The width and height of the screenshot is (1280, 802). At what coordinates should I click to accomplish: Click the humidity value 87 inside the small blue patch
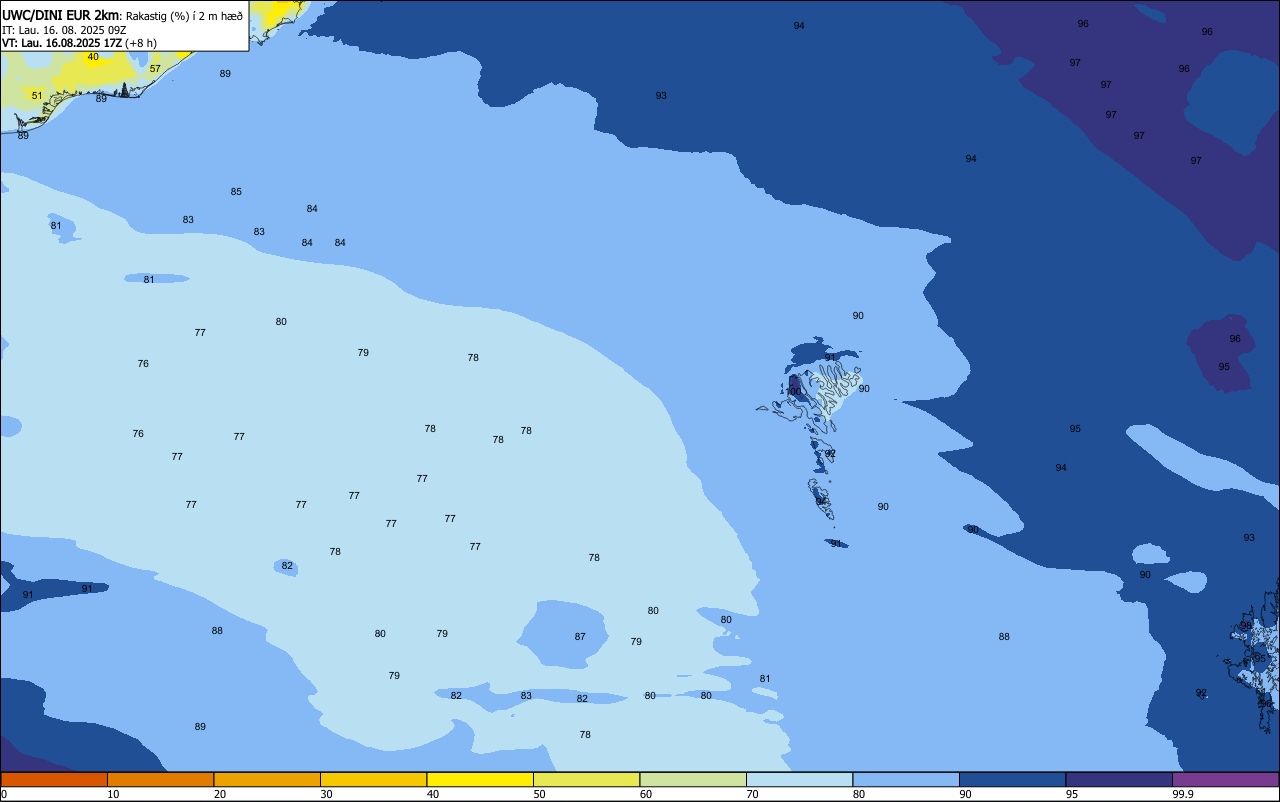[580, 637]
